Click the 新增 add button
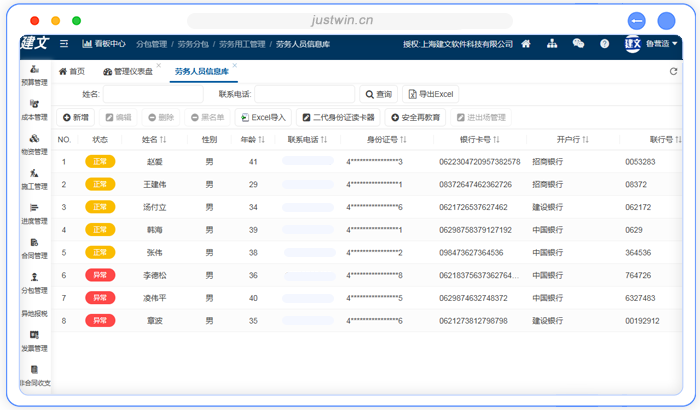Image resolution: width=700 pixels, height=410 pixels. coord(76,117)
